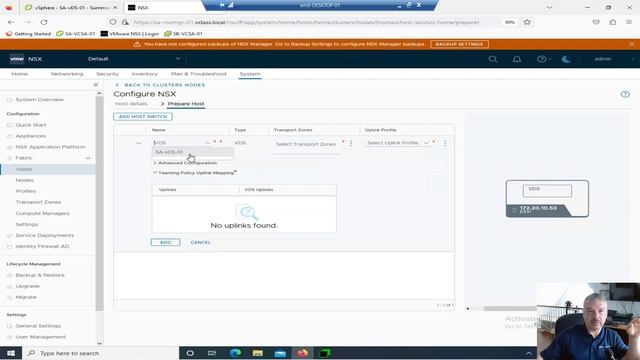640x360 pixels.
Task: Open the NSX search icon
Action: [x=493, y=59]
